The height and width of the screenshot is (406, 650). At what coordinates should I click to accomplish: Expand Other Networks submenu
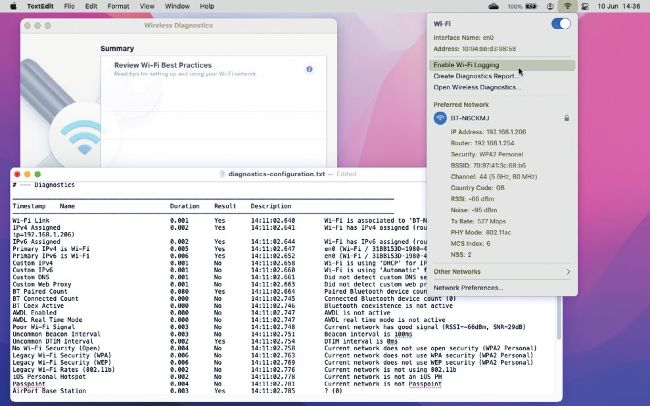[502, 272]
